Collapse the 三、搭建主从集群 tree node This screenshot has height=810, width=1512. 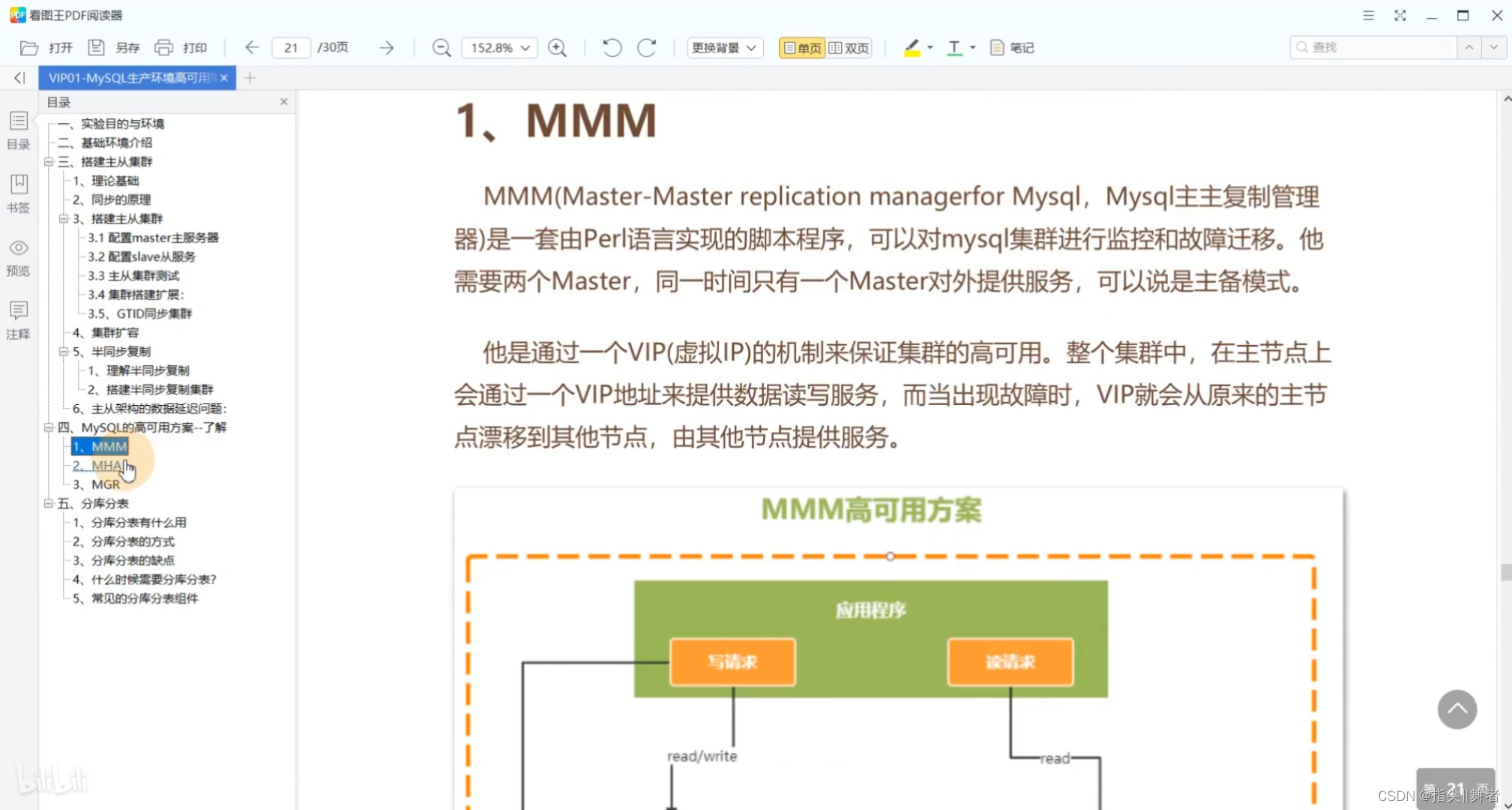coord(49,162)
